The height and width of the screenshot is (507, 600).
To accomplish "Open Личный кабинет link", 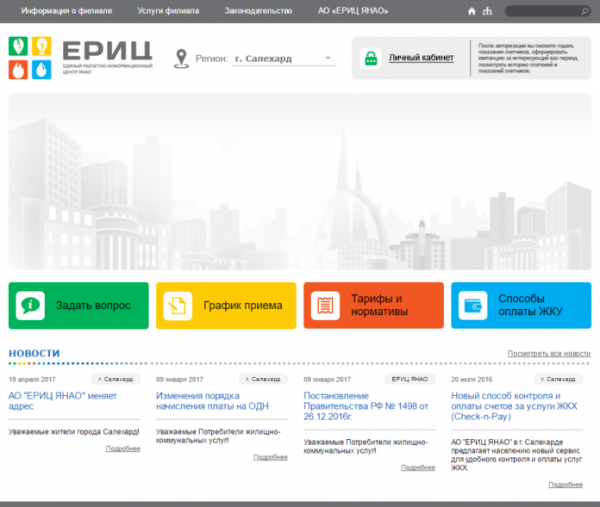I will point(421,58).
